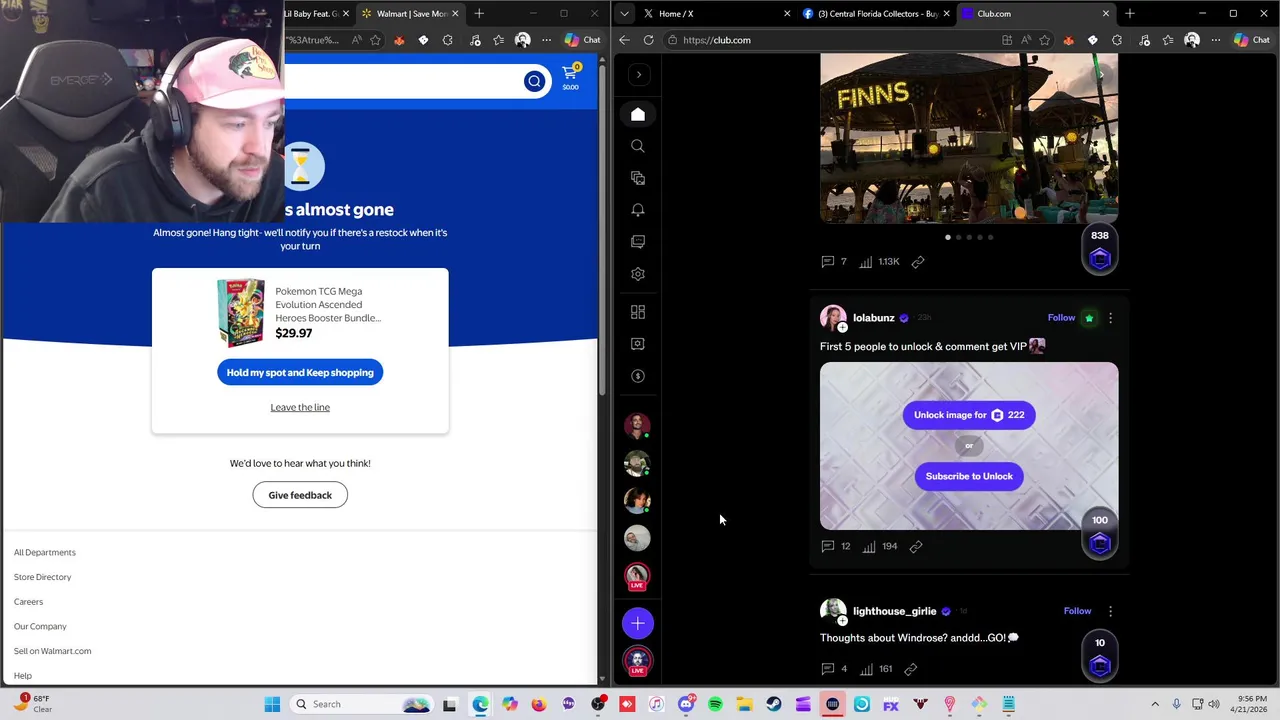Click Subscribe to Unlock button
The width and height of the screenshot is (1280, 720).
[x=969, y=476]
